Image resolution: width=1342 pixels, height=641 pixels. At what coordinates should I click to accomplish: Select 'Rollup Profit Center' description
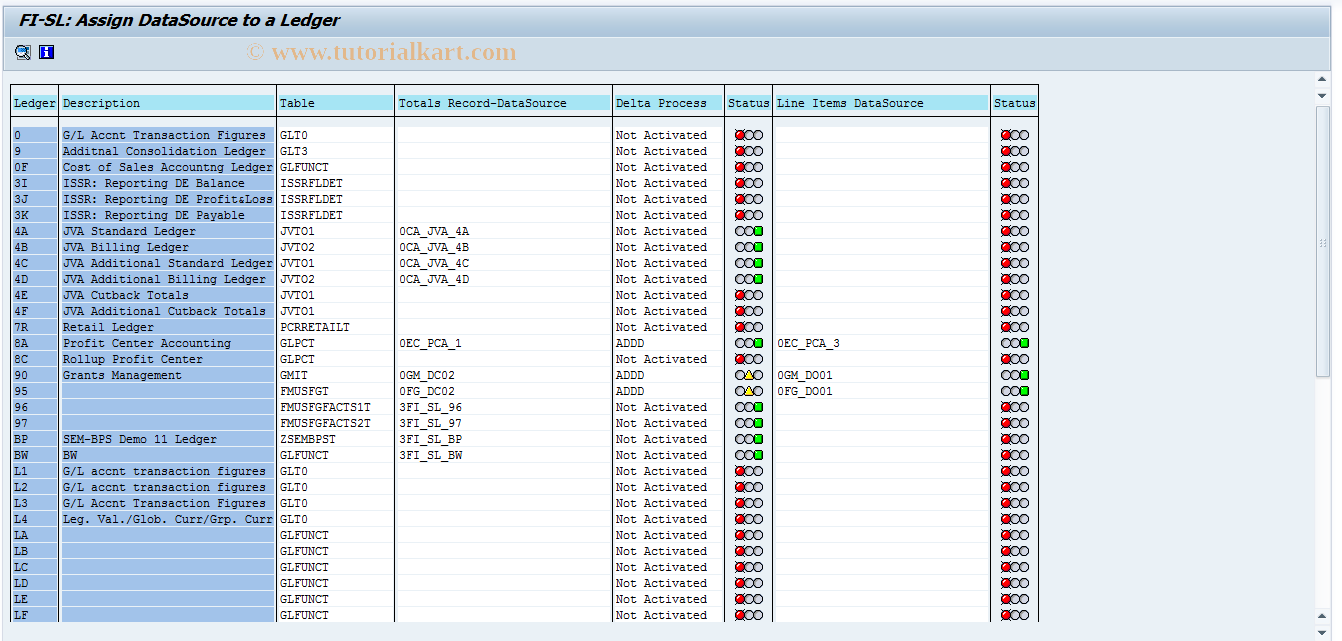tap(133, 359)
